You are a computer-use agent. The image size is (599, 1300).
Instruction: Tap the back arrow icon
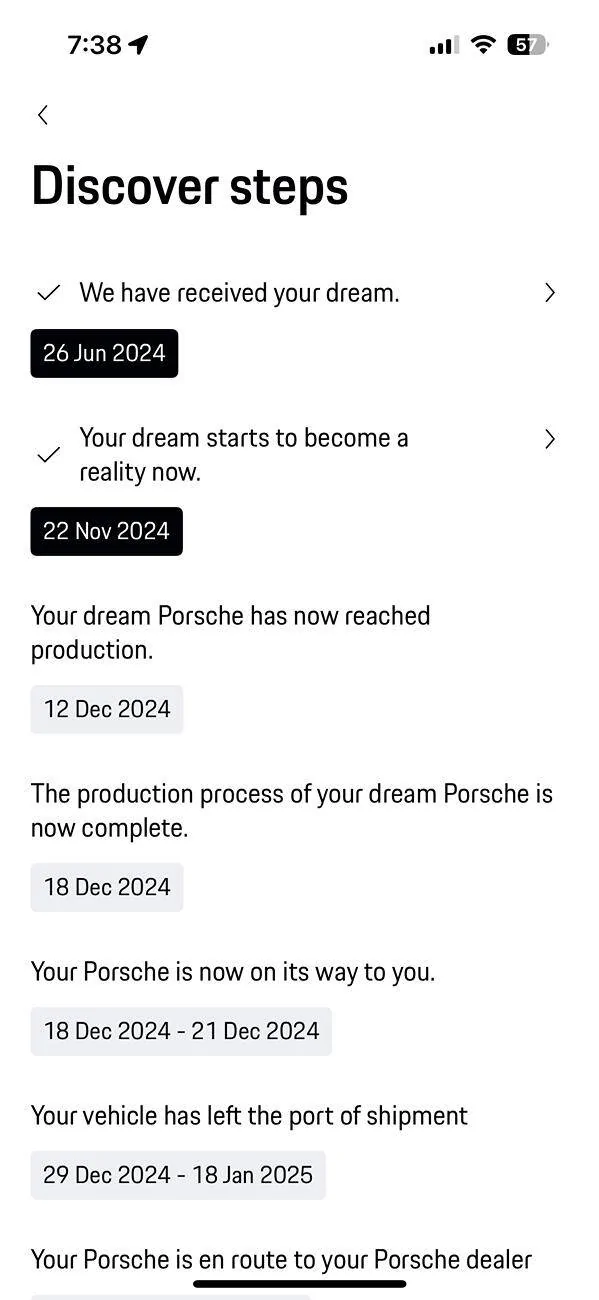coord(42,115)
